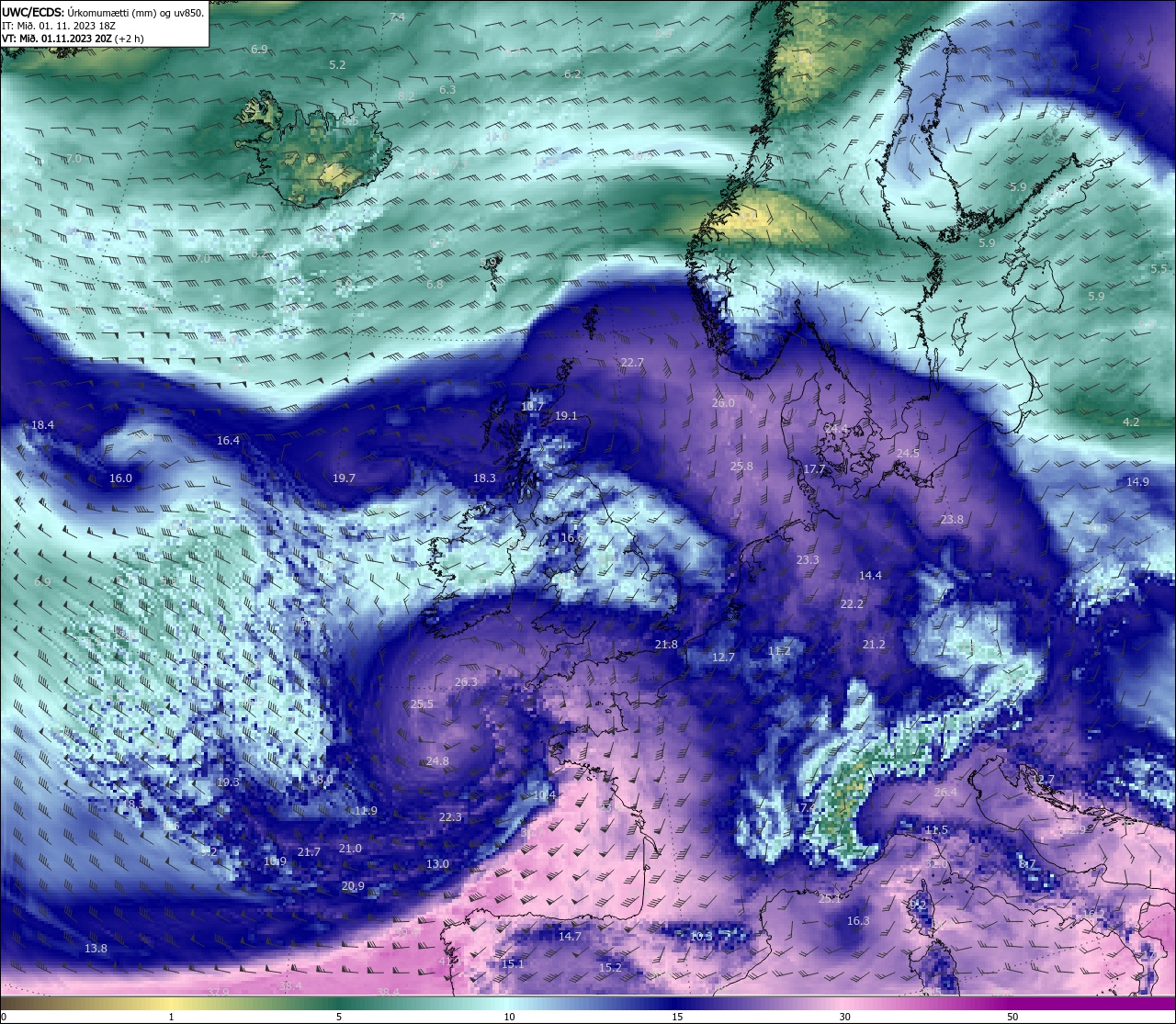This screenshot has width=1176, height=1024.
Task: Click the 19.1 value label
Action: pos(566,416)
